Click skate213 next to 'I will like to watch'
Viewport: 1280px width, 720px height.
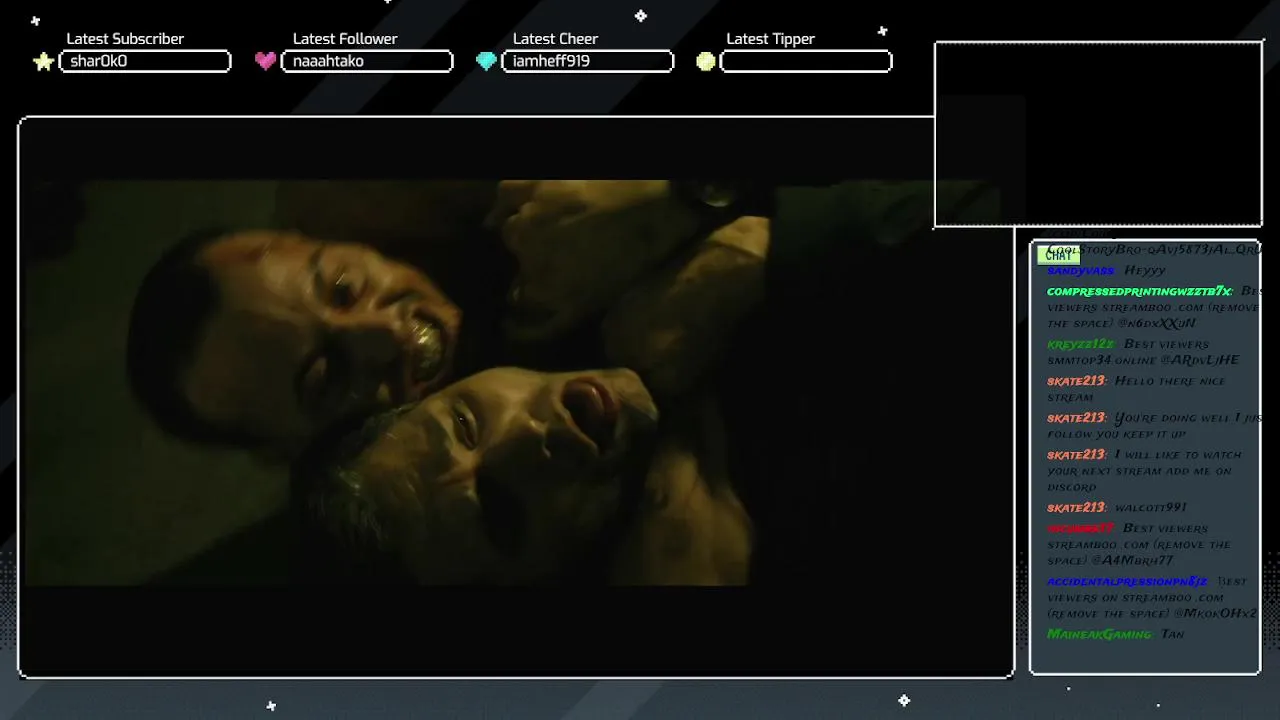(x=1076, y=455)
